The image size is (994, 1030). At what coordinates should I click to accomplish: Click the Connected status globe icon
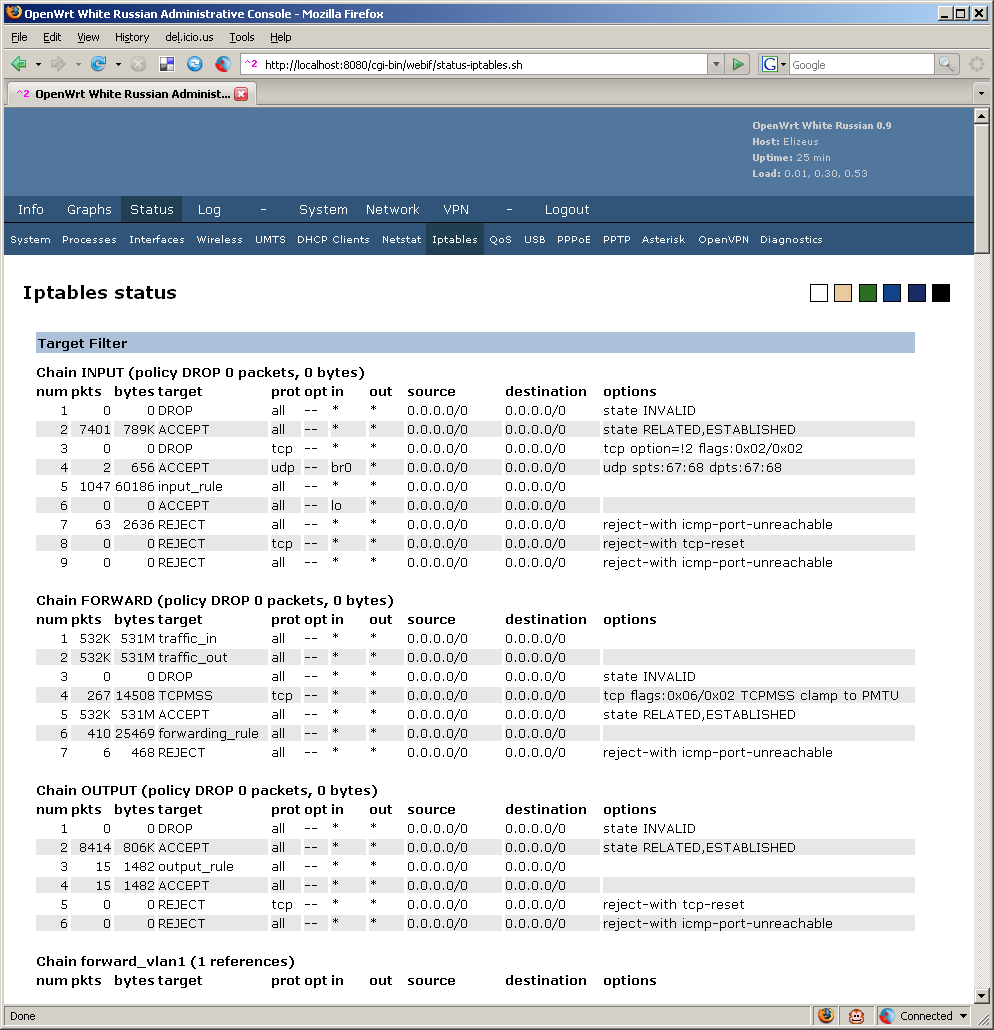[887, 1016]
